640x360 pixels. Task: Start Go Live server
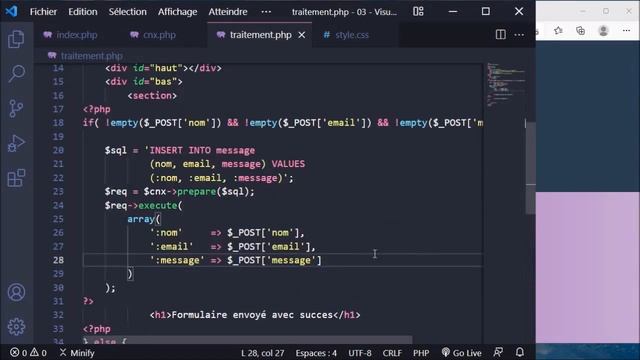pos(462,353)
